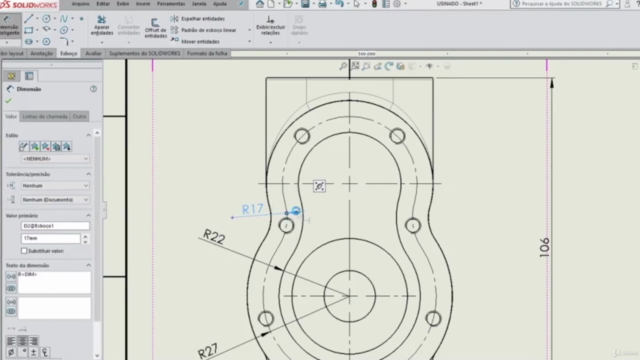
Task: Expand Mover entidades dropdown arrow
Action: pyautogui.click(x=249, y=42)
